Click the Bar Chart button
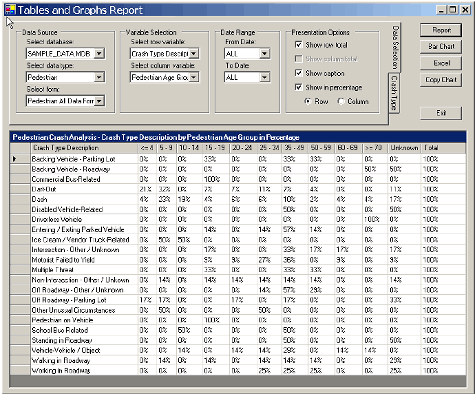This screenshot has width=475, height=394. 441,46
